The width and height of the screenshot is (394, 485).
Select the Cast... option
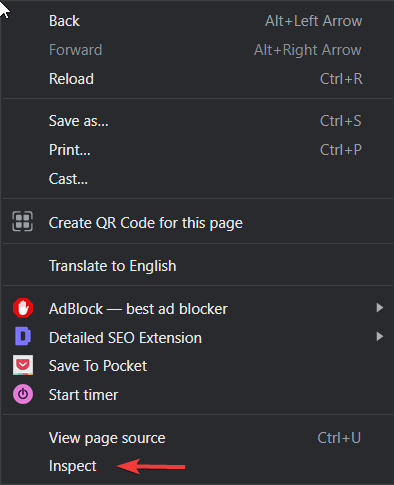pos(197,179)
